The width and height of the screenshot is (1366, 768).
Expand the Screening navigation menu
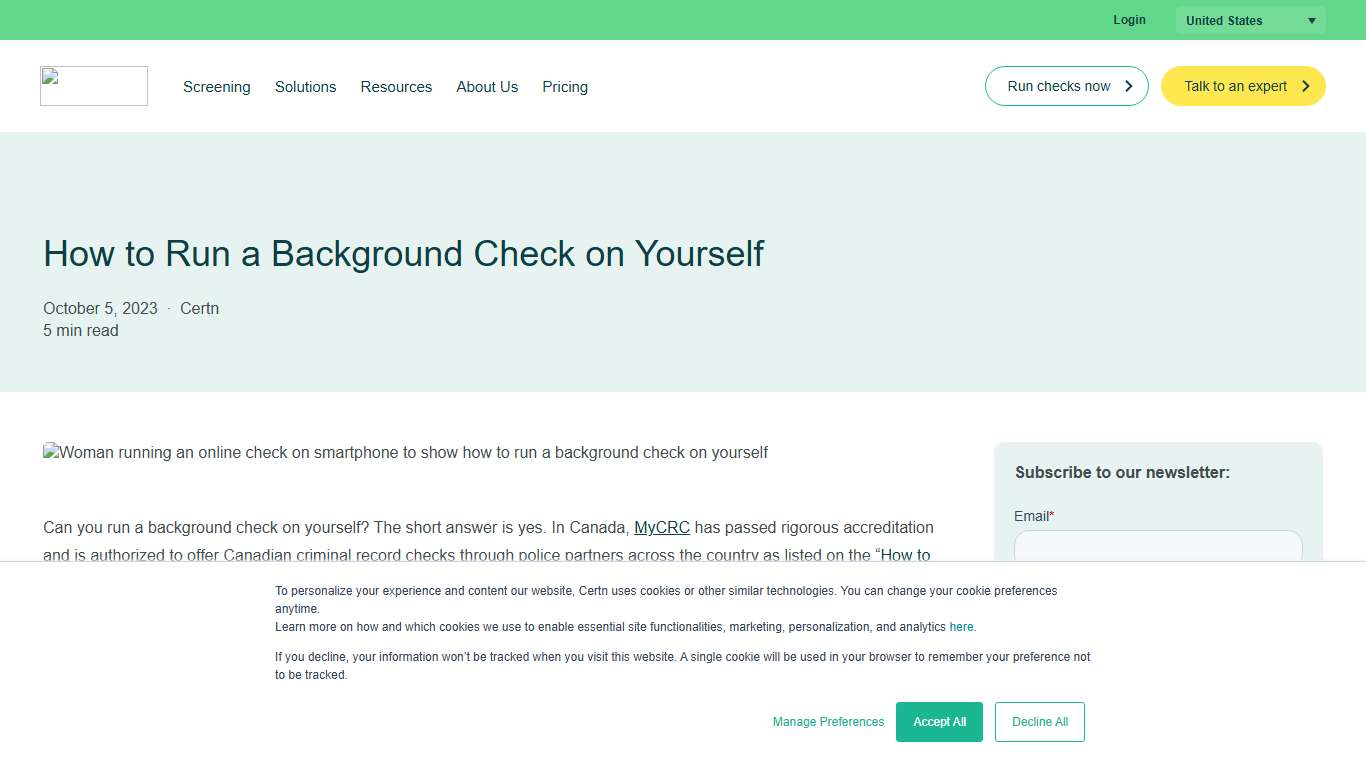coord(216,87)
